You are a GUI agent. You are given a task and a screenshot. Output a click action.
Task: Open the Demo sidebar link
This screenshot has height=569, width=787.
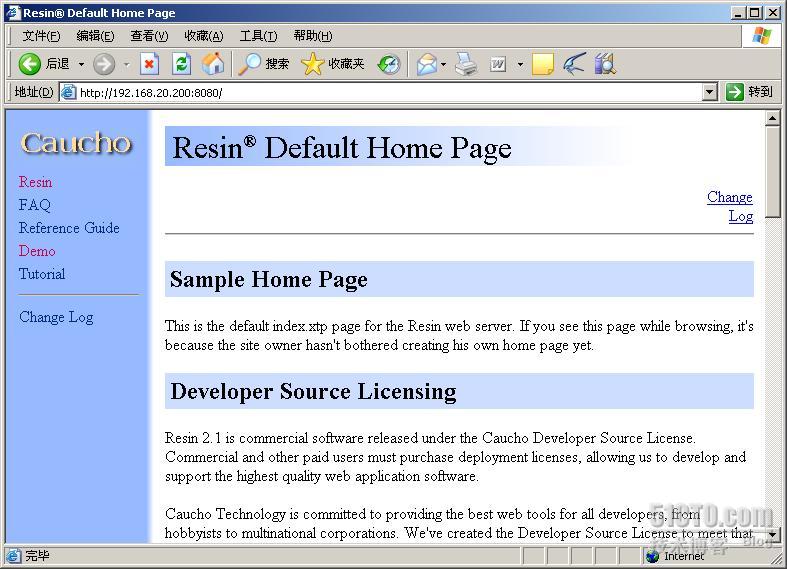[37, 251]
